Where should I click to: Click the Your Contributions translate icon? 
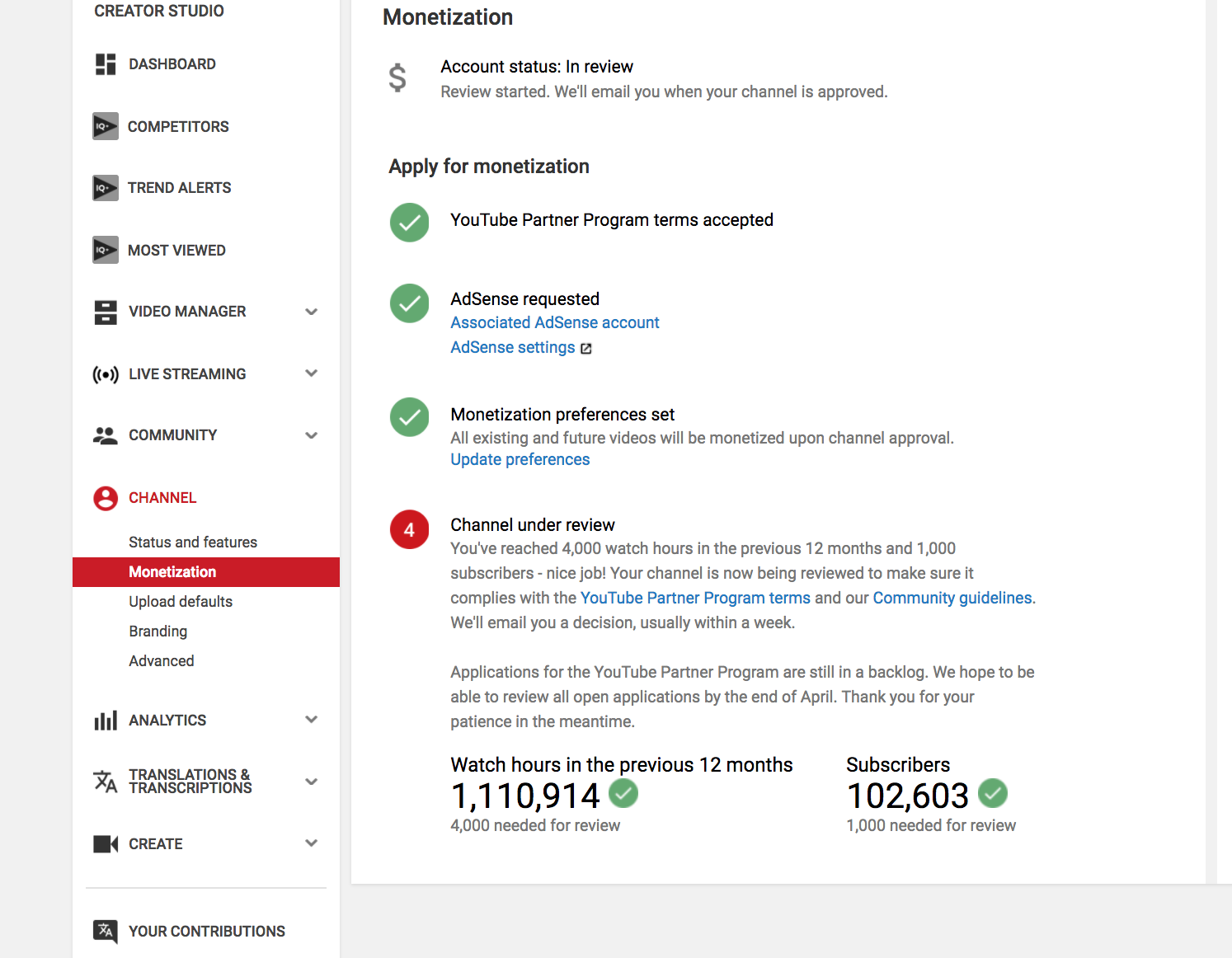[106, 932]
